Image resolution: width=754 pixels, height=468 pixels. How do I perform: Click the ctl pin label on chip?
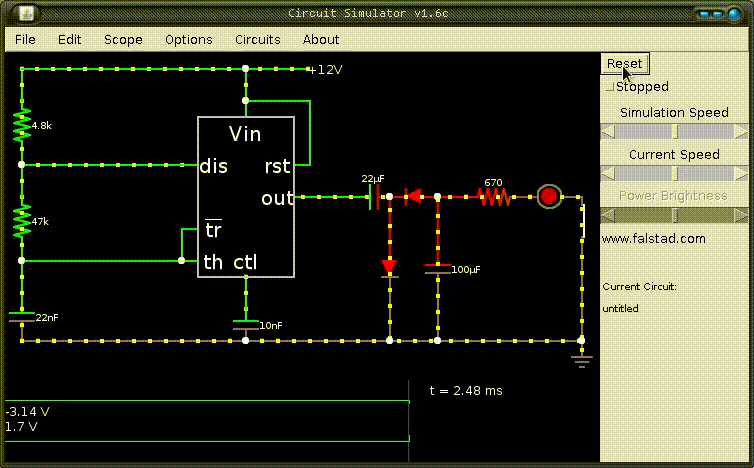[x=245, y=262]
